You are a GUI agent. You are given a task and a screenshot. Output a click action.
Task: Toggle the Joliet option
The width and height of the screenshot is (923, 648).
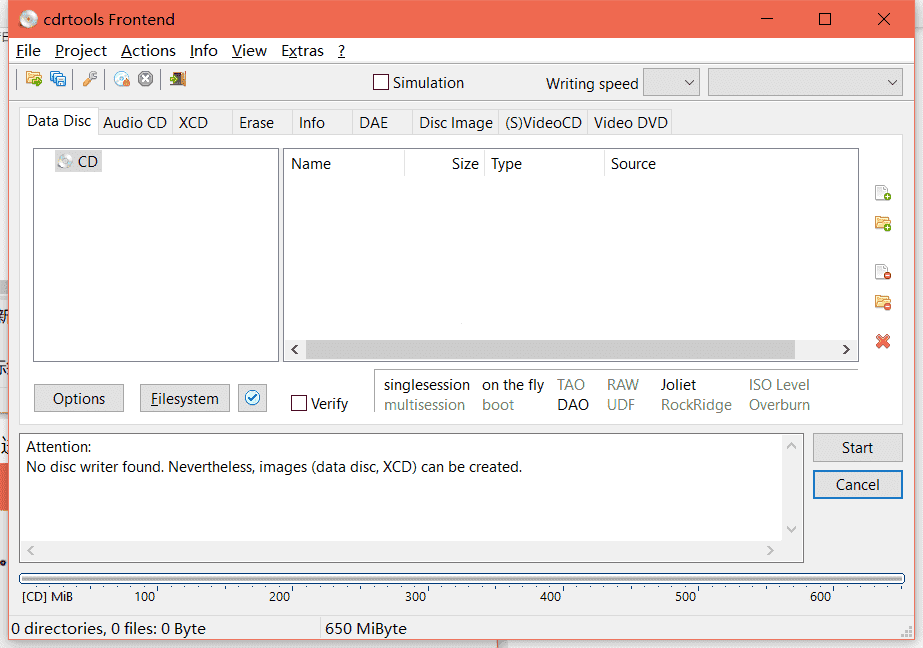click(x=678, y=385)
